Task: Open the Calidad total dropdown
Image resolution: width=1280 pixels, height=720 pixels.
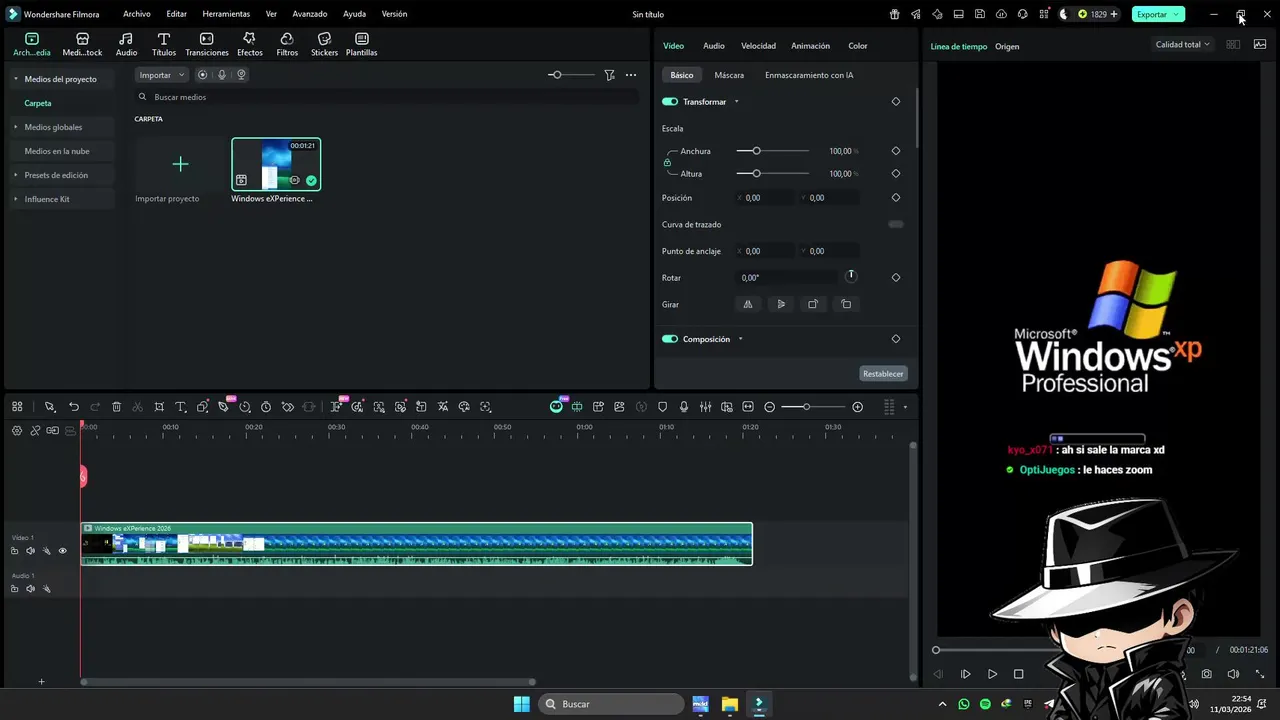Action: (1182, 45)
